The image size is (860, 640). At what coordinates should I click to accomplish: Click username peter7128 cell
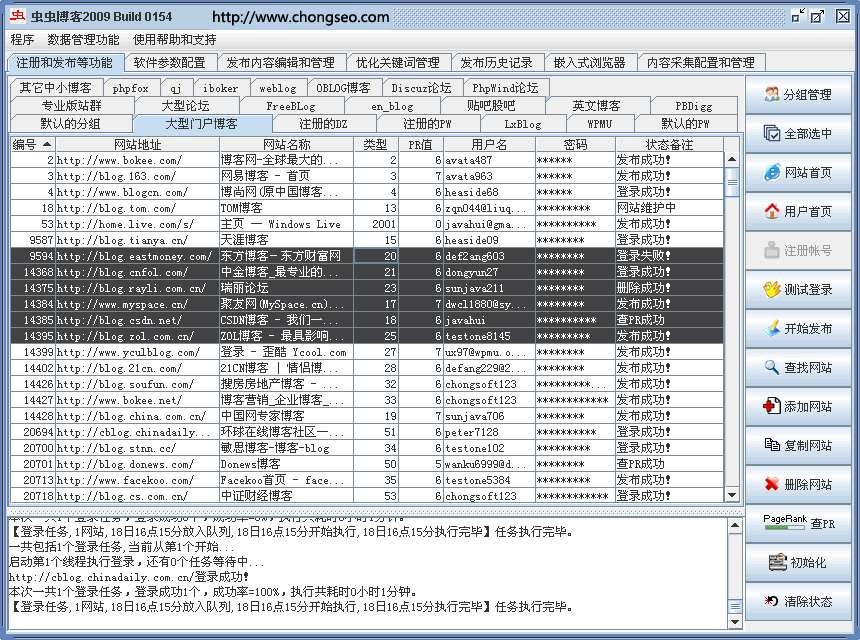[x=489, y=432]
